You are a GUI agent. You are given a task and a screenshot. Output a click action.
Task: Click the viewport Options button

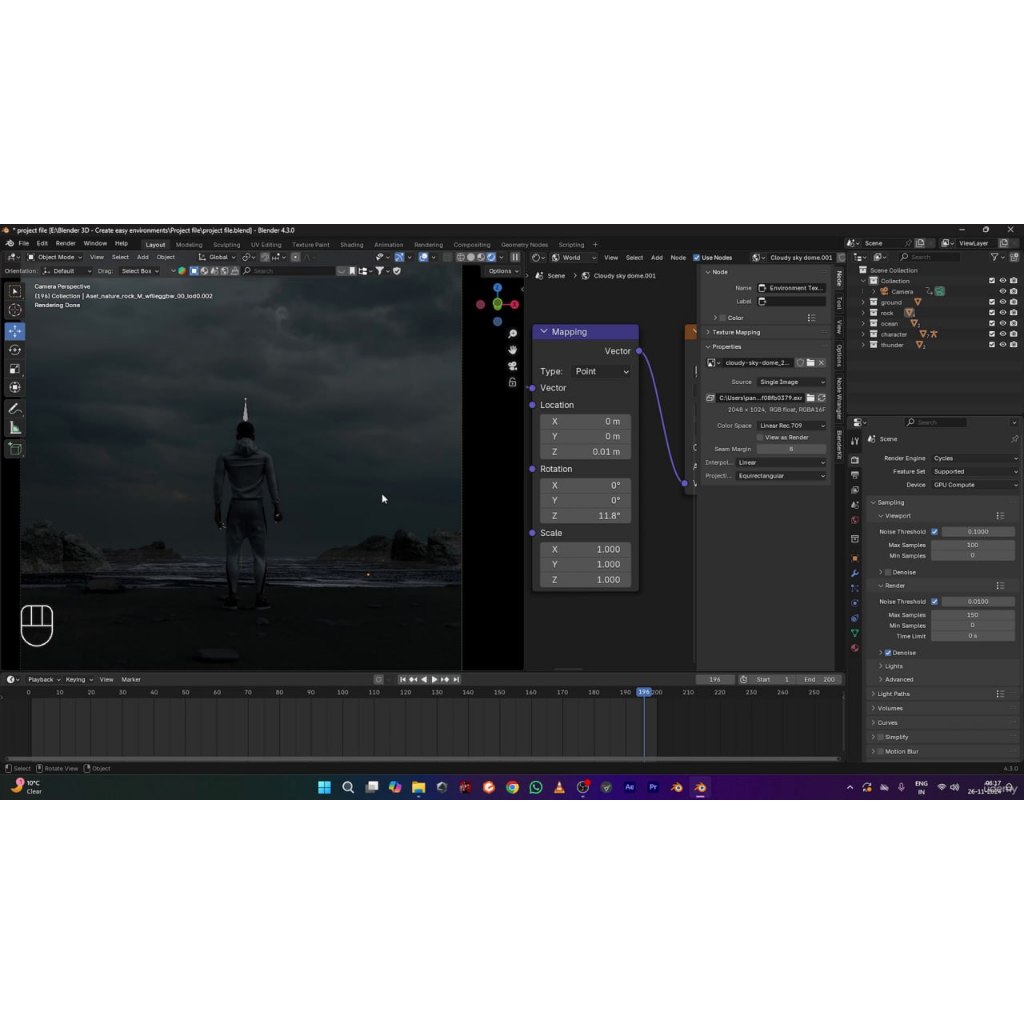[503, 271]
